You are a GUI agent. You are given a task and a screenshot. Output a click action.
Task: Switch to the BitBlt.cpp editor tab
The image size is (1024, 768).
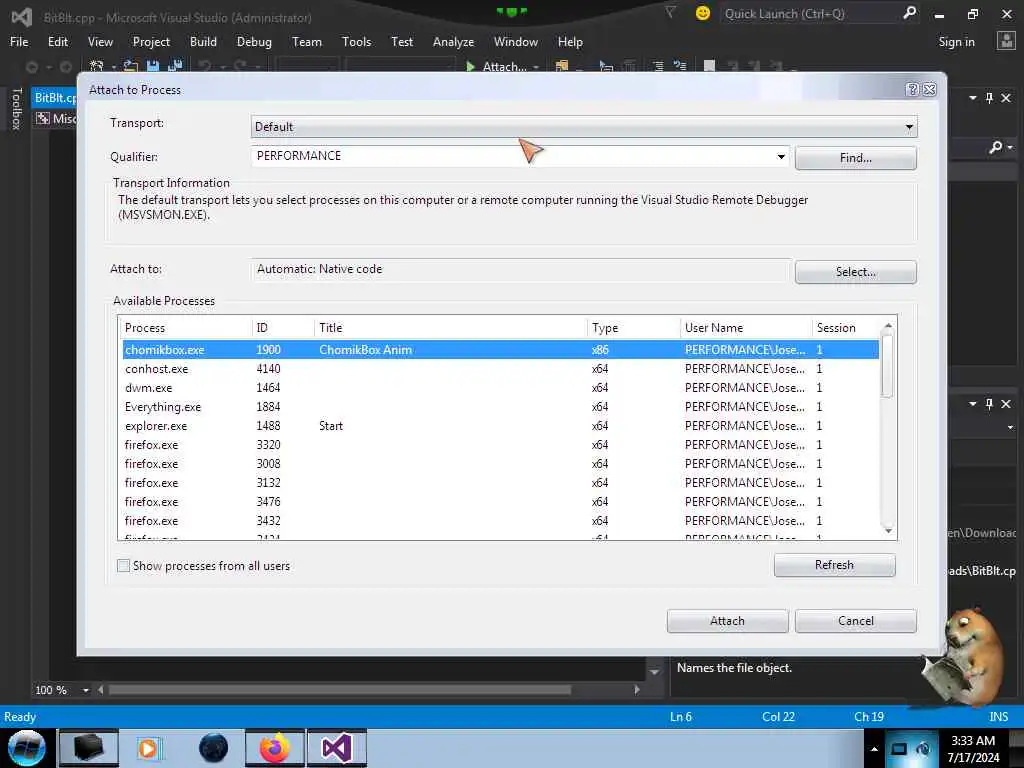(x=55, y=97)
